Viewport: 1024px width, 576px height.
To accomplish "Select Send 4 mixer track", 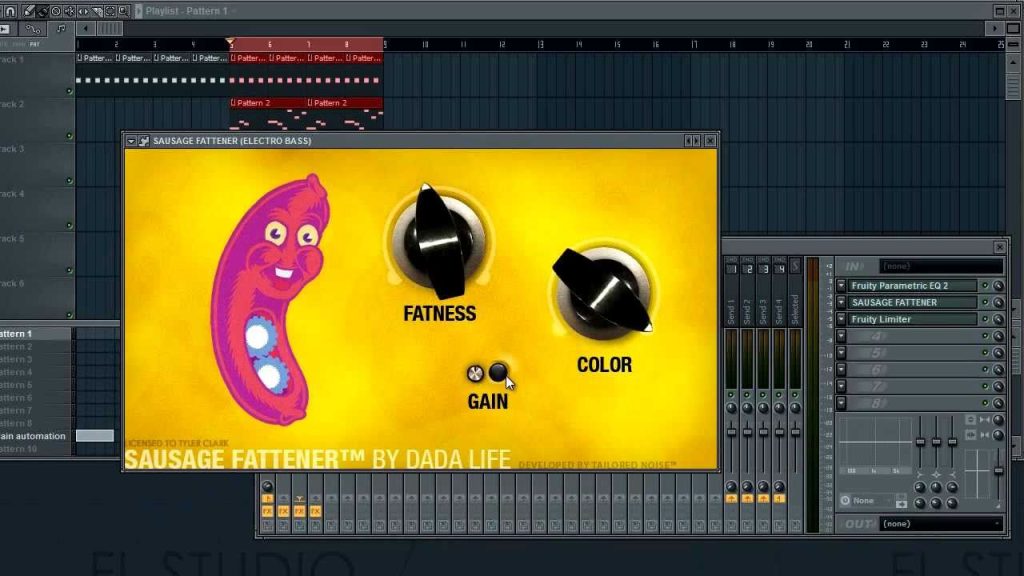I will (x=779, y=293).
